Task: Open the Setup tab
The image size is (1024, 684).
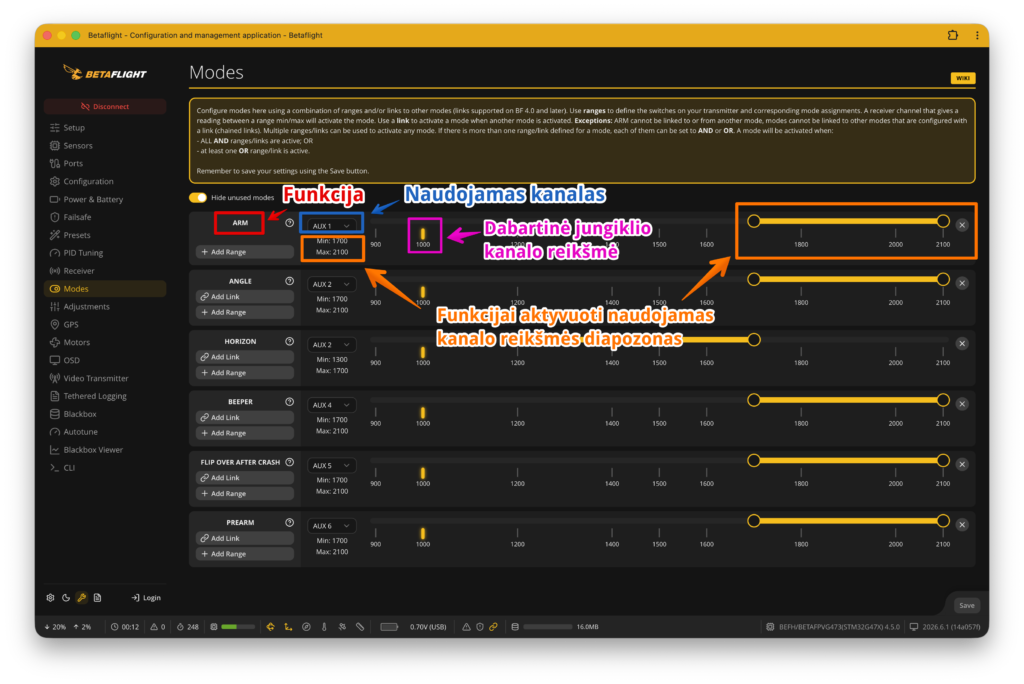Action: pyautogui.click(x=104, y=127)
